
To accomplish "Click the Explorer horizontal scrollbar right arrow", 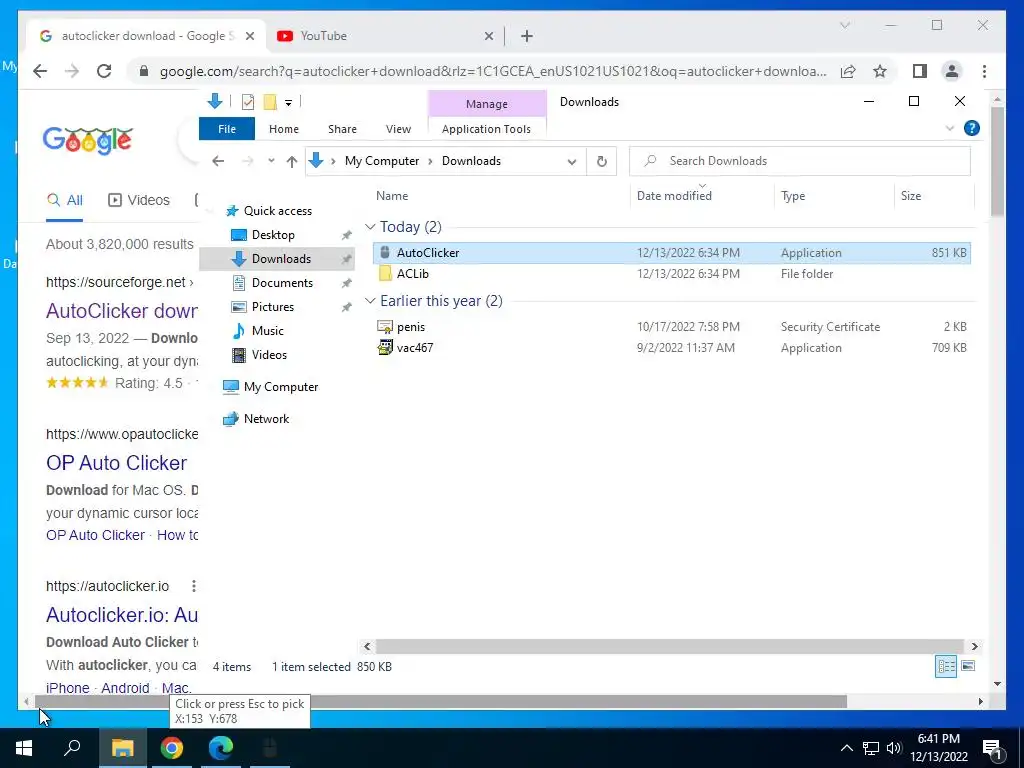I will pos(974,647).
